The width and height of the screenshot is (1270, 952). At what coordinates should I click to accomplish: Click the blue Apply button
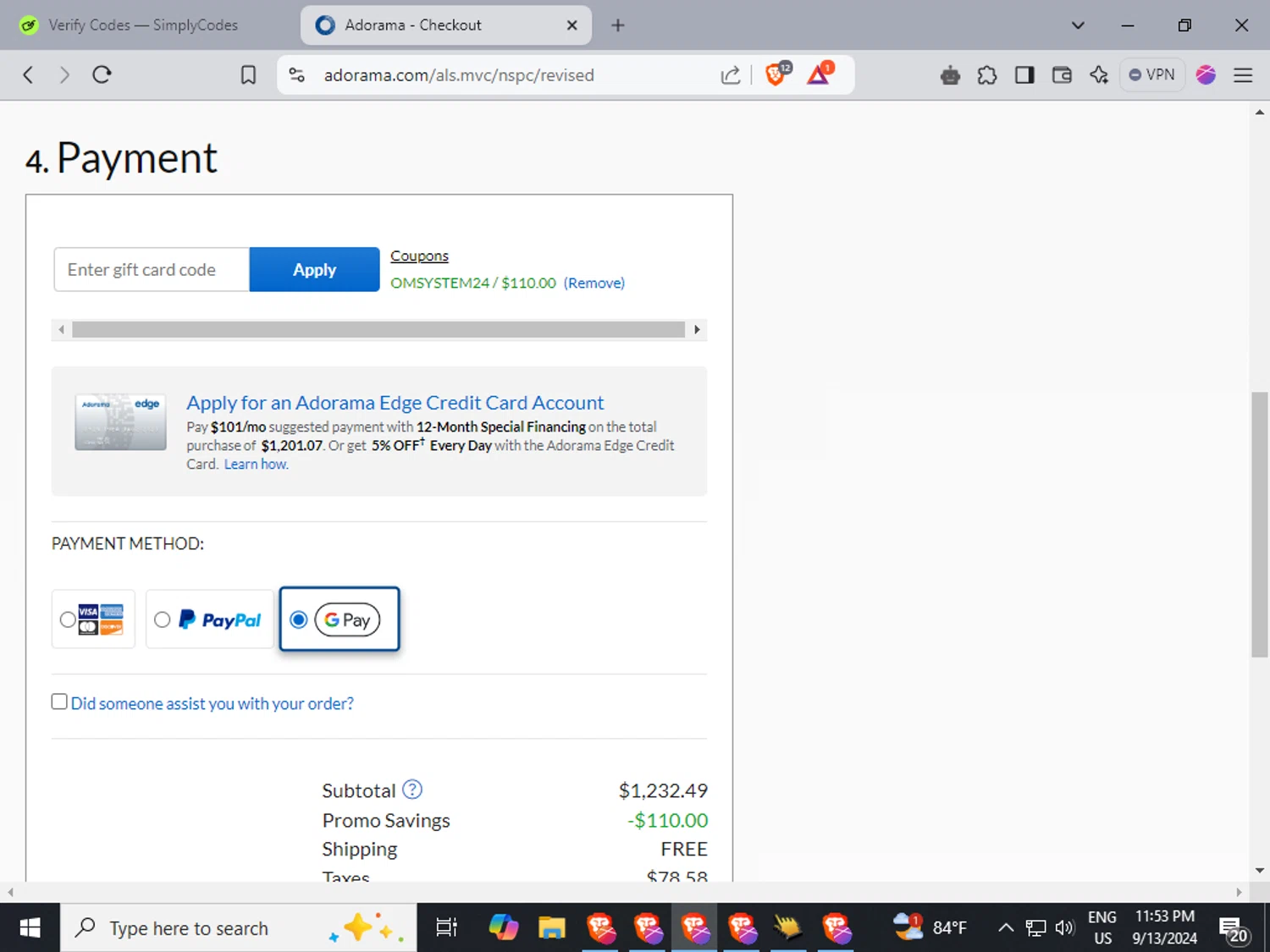pyautogui.click(x=314, y=269)
